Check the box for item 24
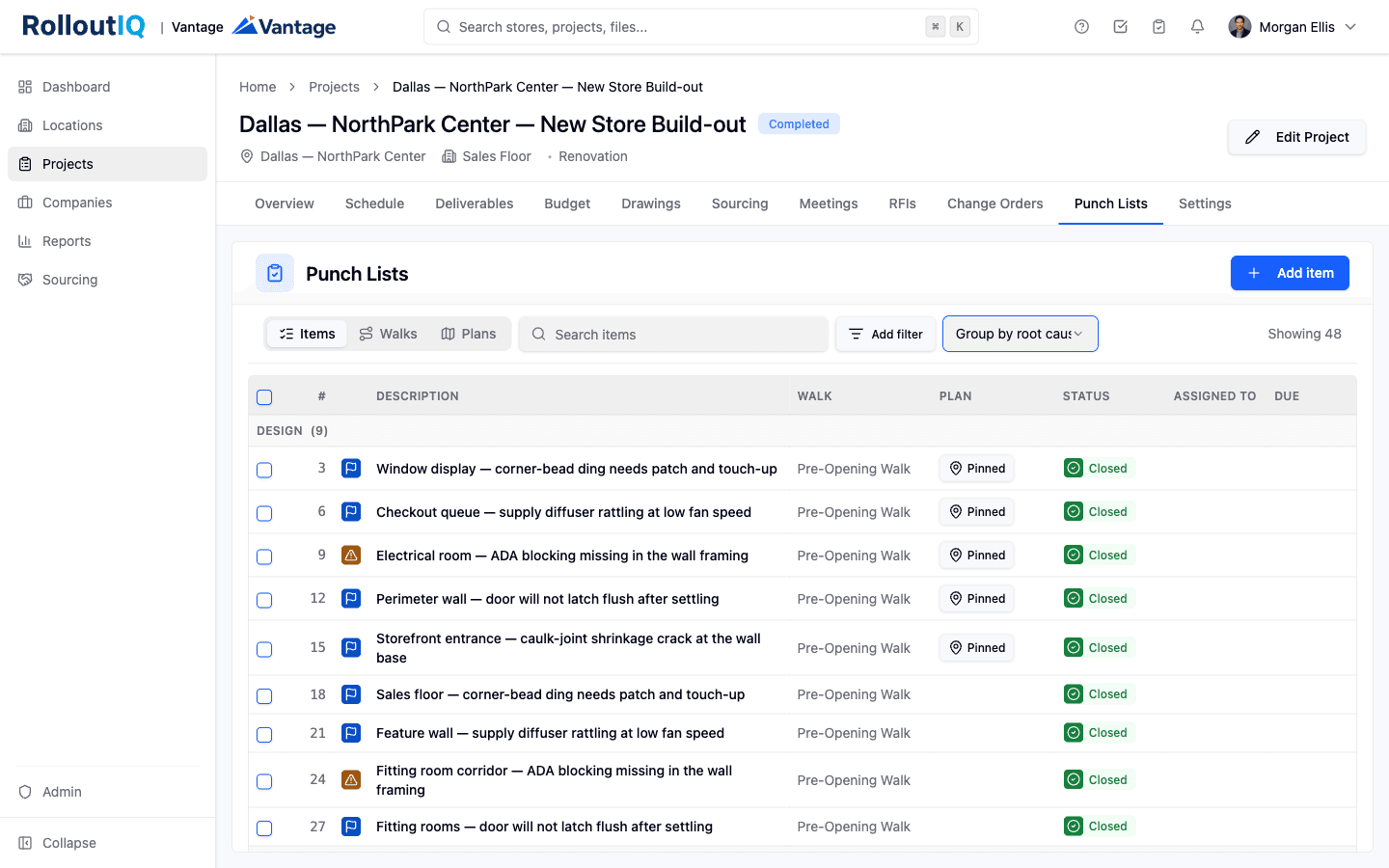Image resolution: width=1389 pixels, height=868 pixels. coord(264,781)
